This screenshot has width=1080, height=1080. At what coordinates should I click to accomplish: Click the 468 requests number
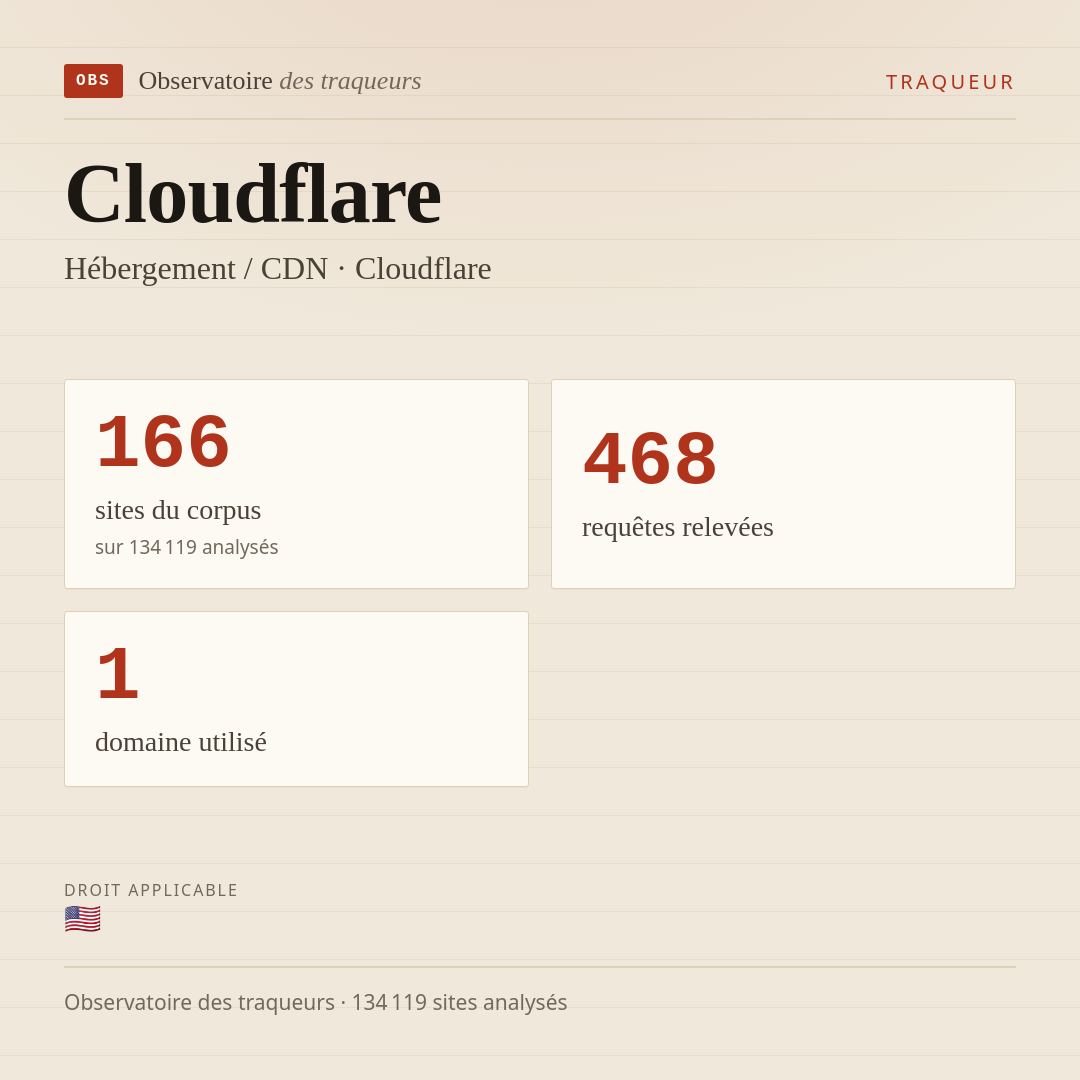(x=650, y=459)
